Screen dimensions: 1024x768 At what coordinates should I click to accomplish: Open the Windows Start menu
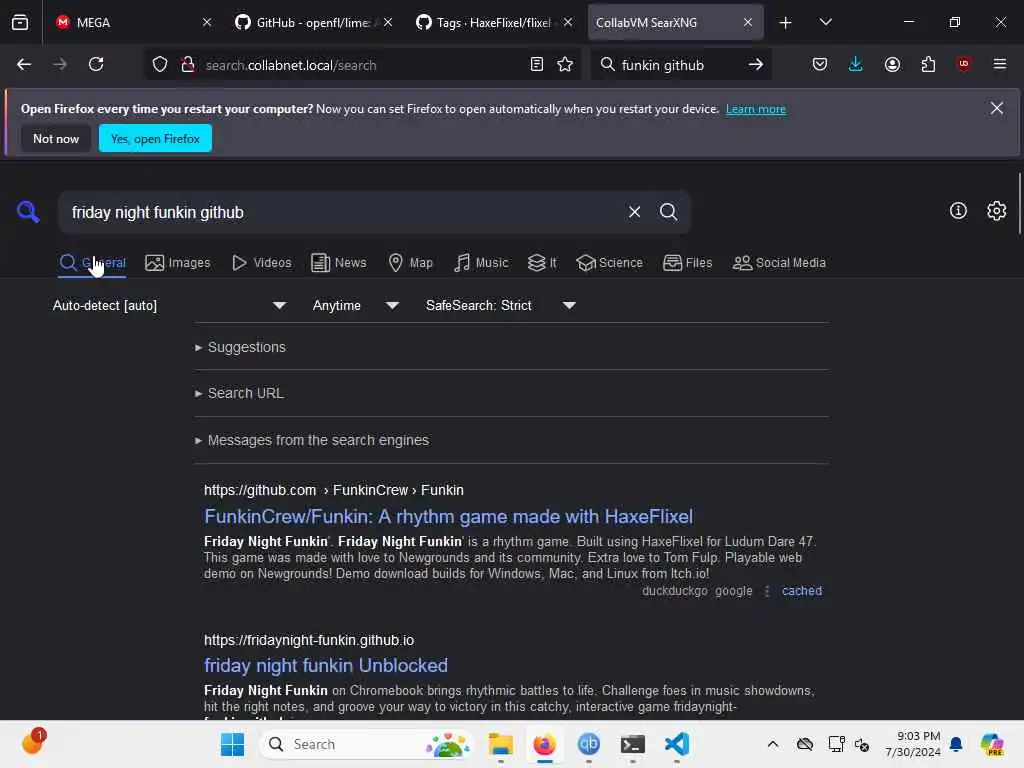point(232,744)
